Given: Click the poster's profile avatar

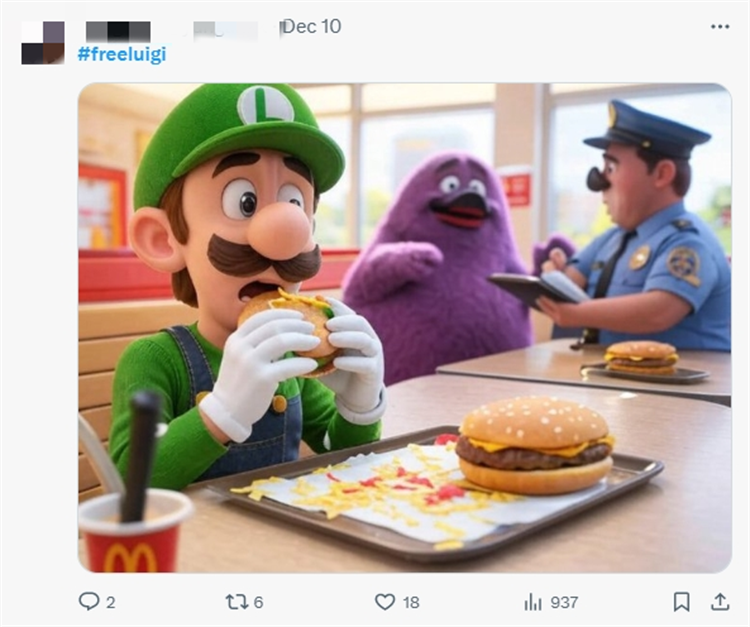Looking at the screenshot, I should pos(42,41).
